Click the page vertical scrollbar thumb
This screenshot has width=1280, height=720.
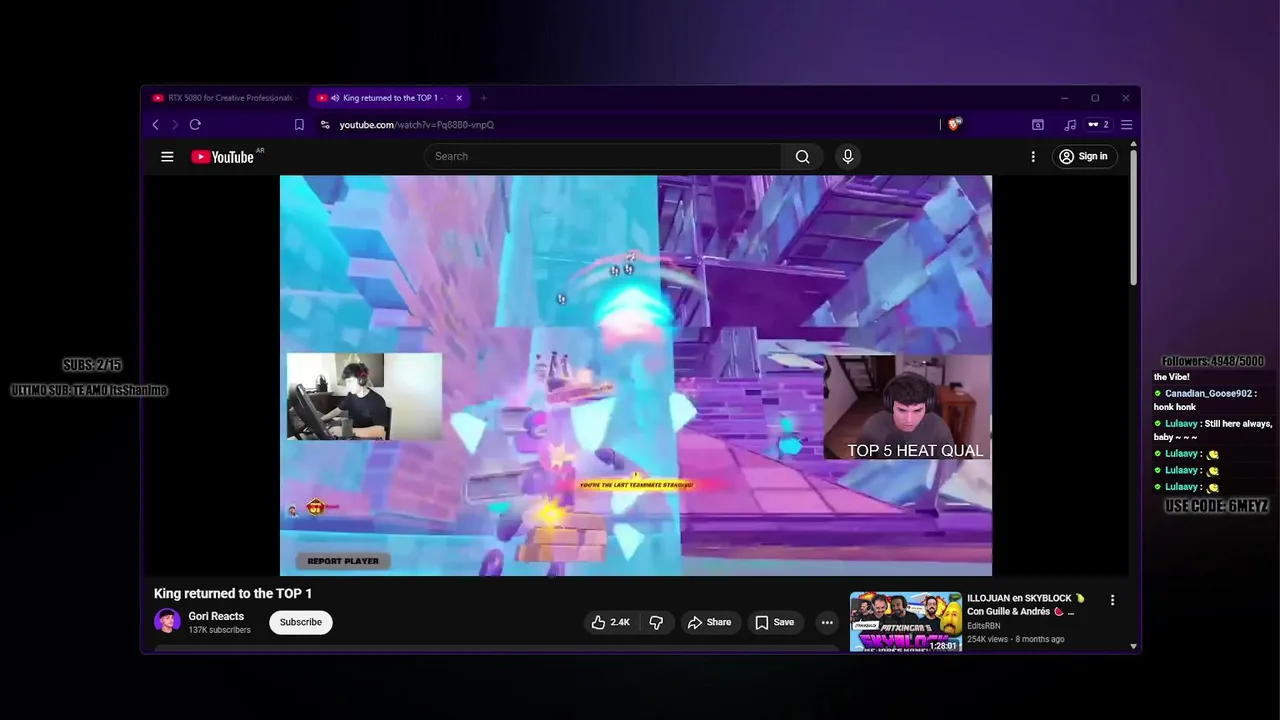point(1133,216)
